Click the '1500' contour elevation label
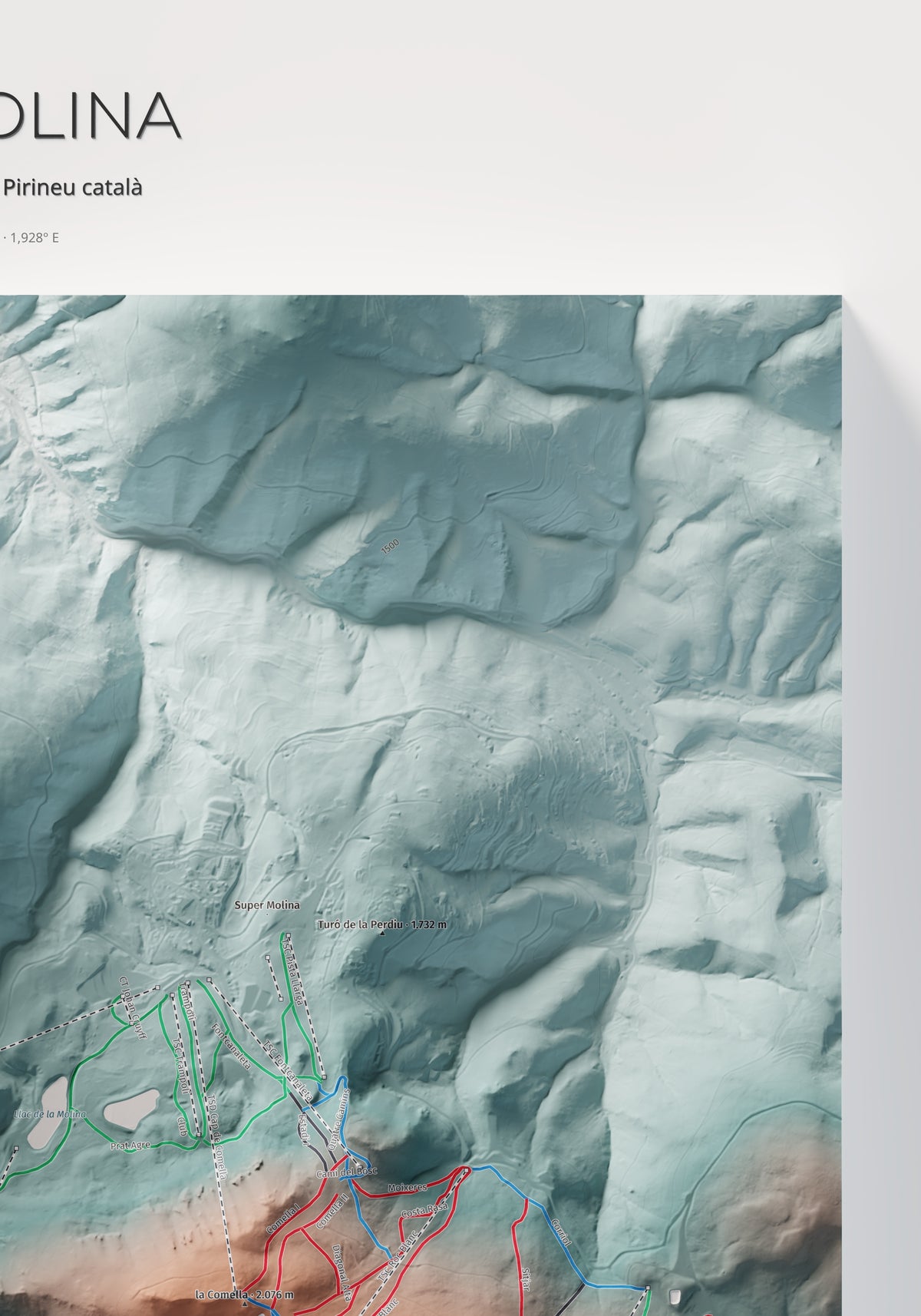 (x=390, y=547)
